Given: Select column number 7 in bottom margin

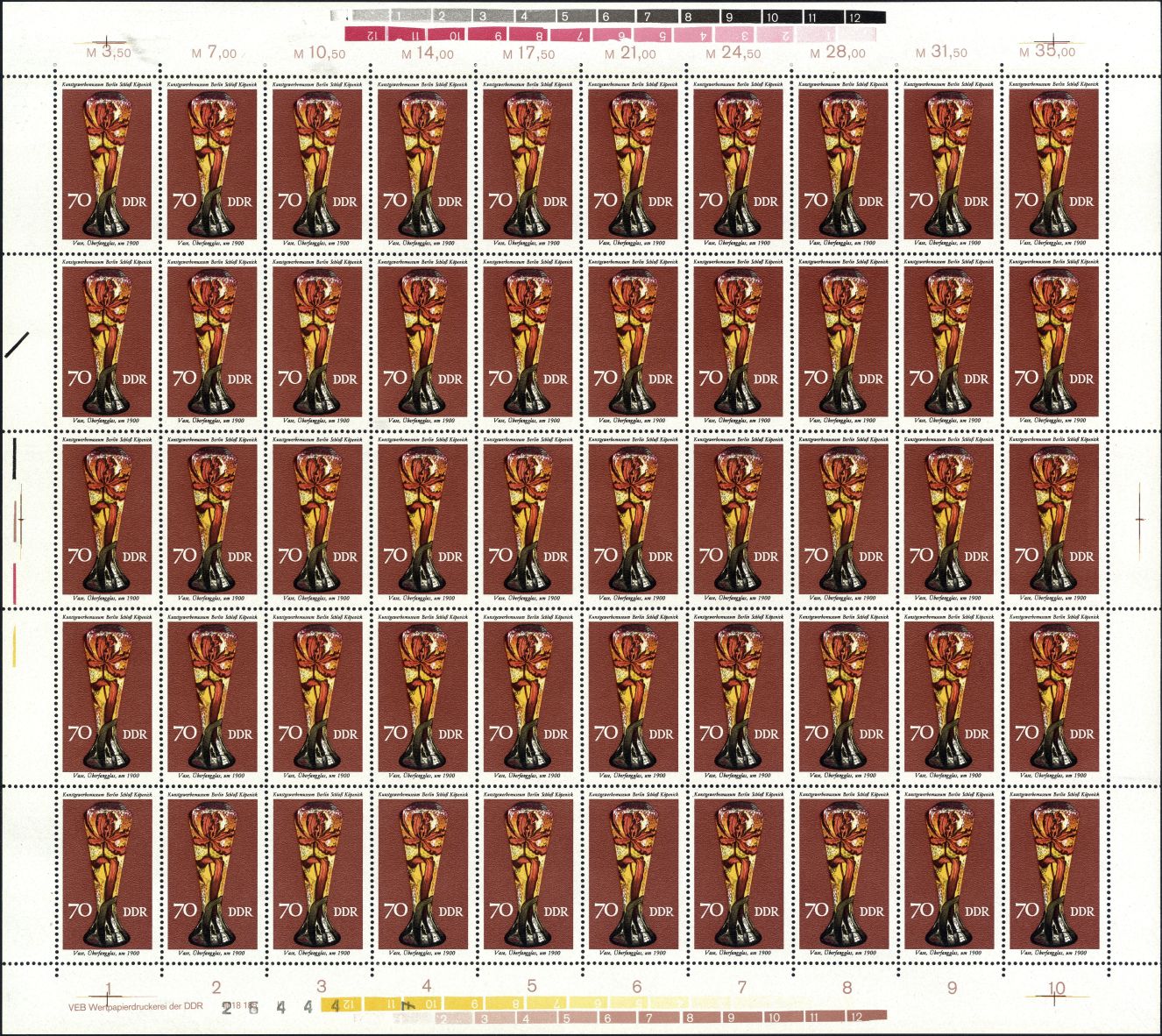Looking at the screenshot, I should pos(742,987).
